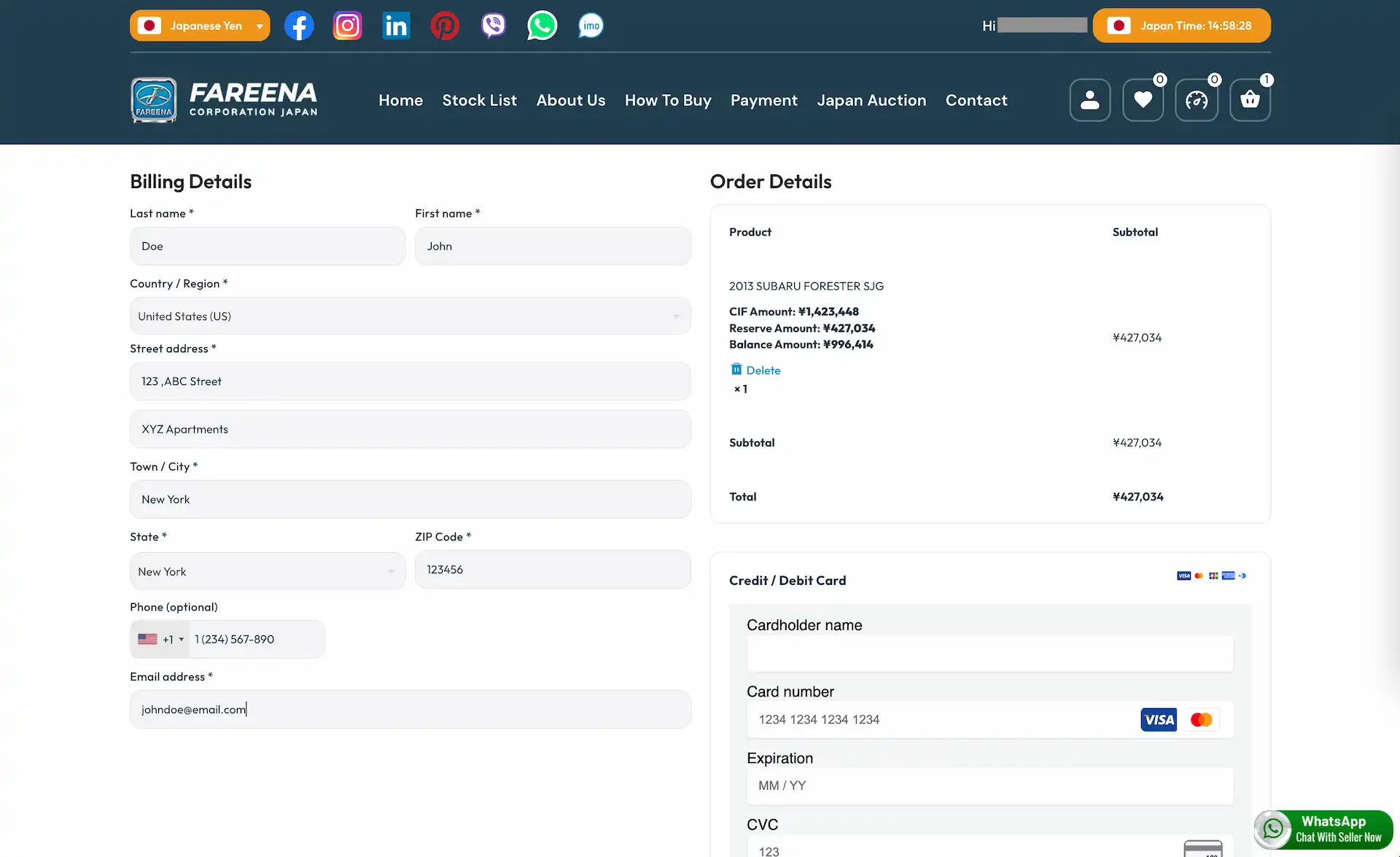The width and height of the screenshot is (1400, 857).
Task: Go to the Stock List menu
Action: pyautogui.click(x=479, y=101)
